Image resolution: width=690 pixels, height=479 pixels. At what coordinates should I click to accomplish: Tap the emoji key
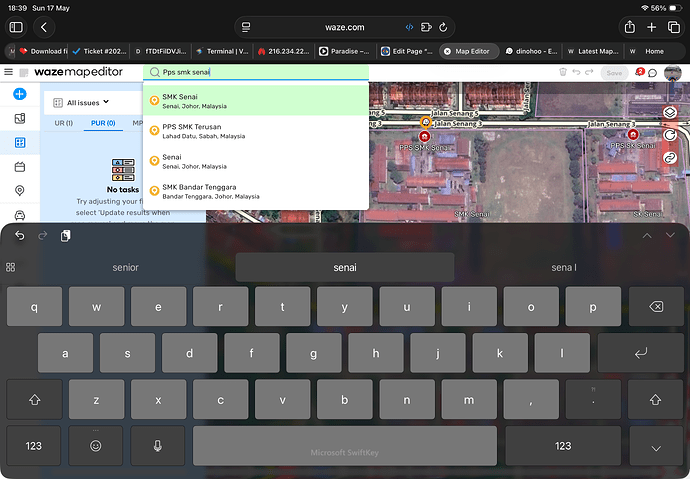point(95,446)
